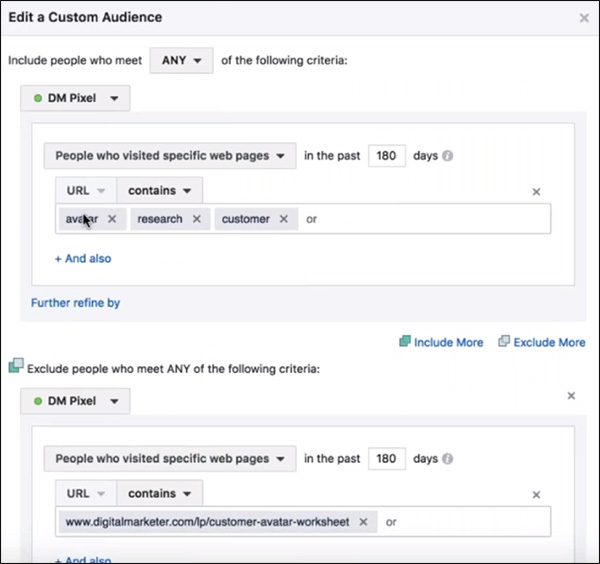Remove the include section URL rule with X
This screenshot has width=600, height=564.
536,192
